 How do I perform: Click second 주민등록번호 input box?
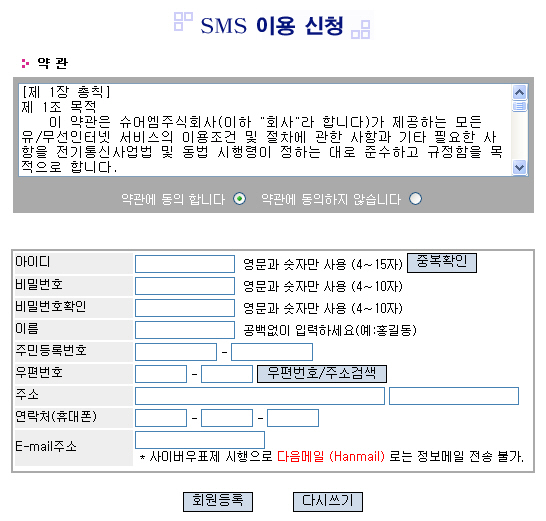pos(272,352)
